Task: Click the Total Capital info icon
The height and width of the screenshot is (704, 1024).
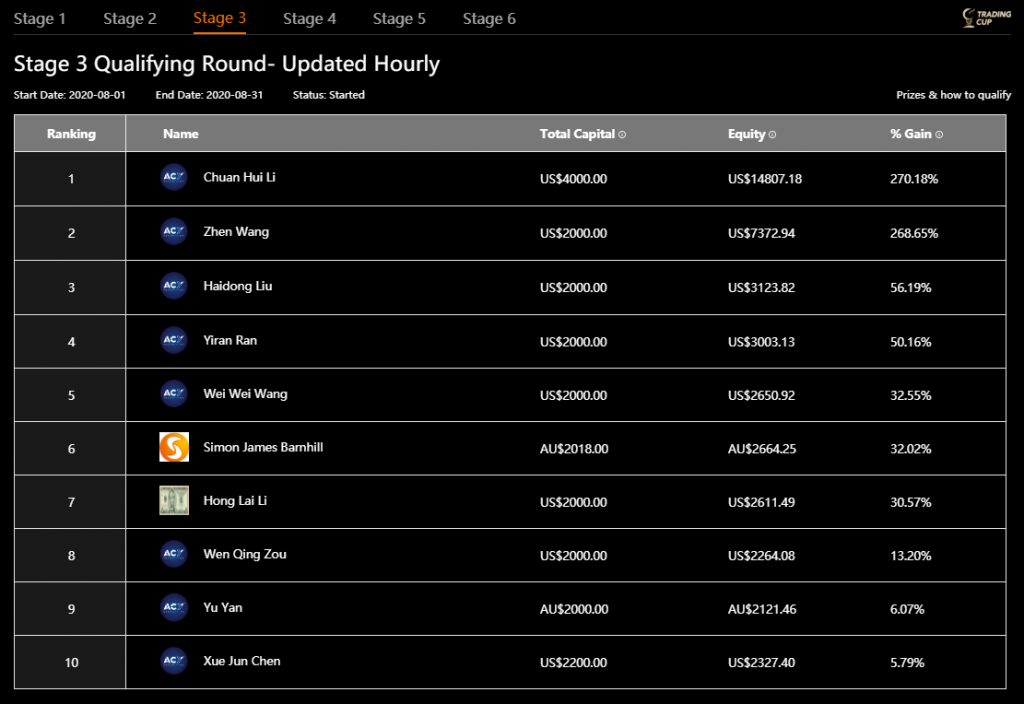Action: pos(622,134)
